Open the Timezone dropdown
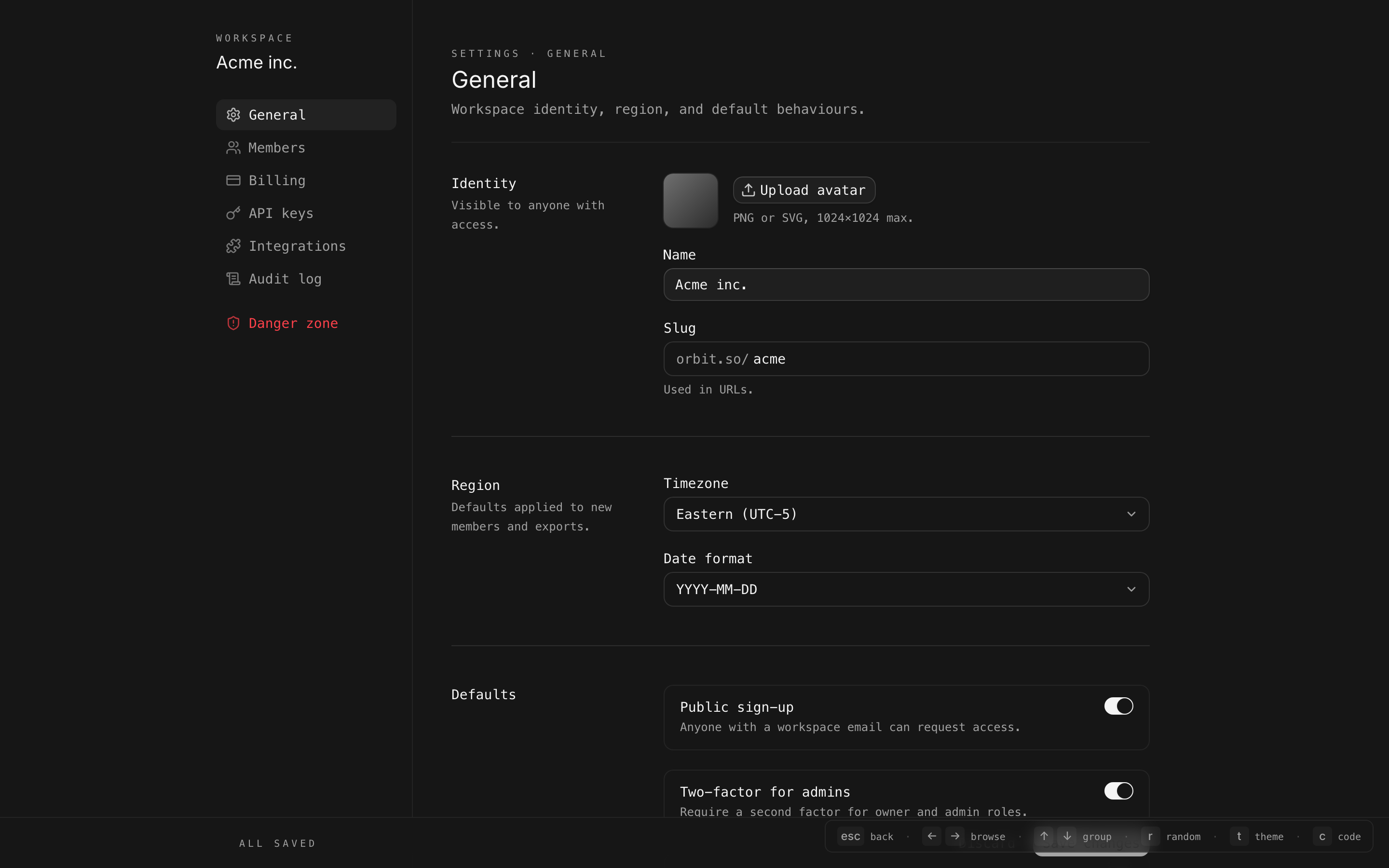1389x868 pixels. point(906,514)
